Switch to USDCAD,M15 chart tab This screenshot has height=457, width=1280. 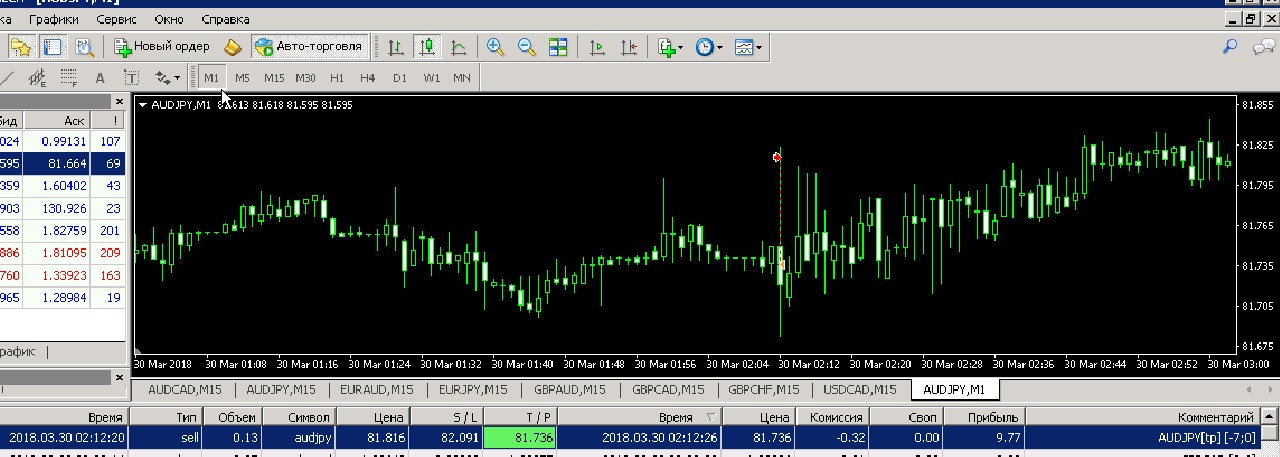(x=860, y=390)
